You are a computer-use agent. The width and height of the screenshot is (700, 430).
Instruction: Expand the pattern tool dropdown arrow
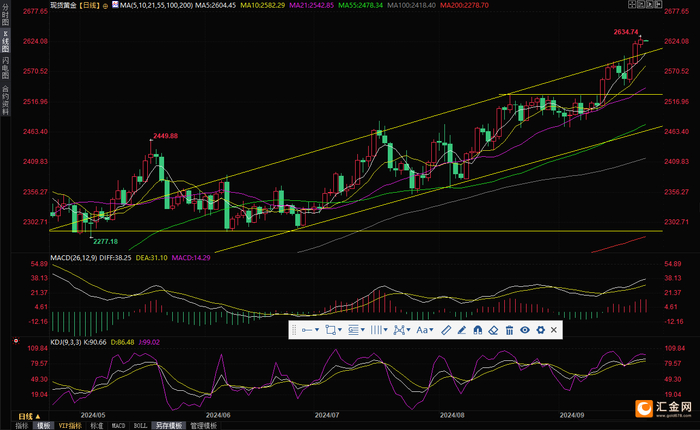[x=408, y=330]
